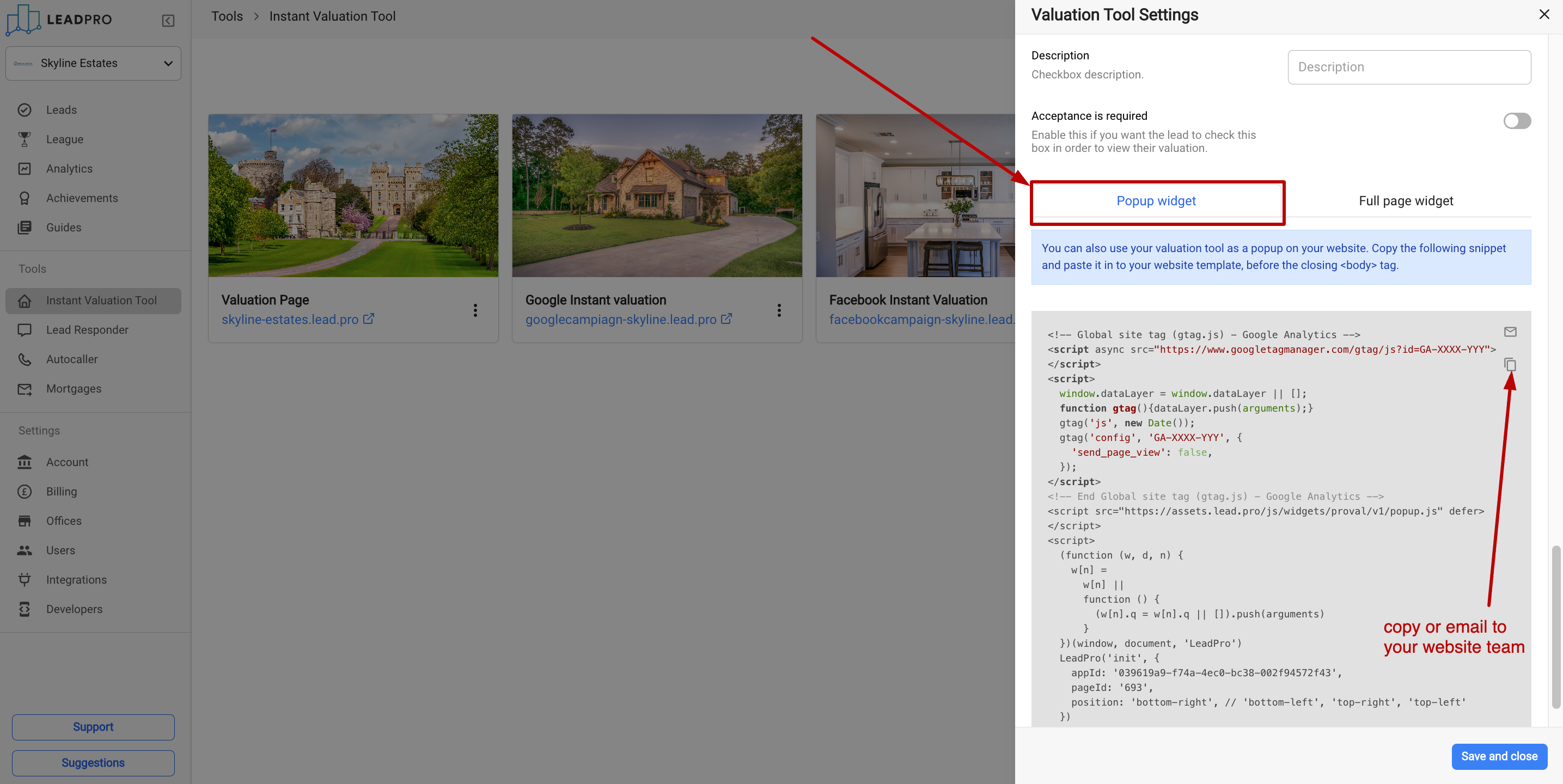Open Integrations settings
Viewport: 1563px width, 784px height.
point(76,579)
